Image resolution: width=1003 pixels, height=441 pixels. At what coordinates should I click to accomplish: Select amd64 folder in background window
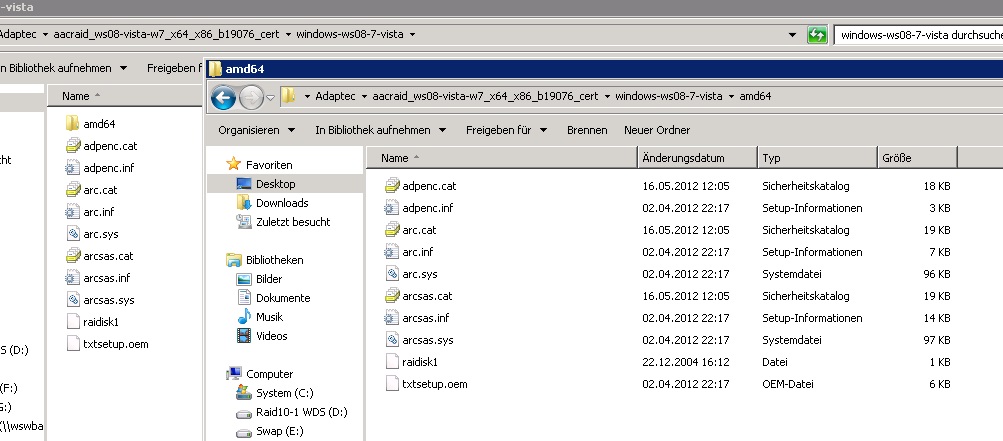[x=99, y=124]
